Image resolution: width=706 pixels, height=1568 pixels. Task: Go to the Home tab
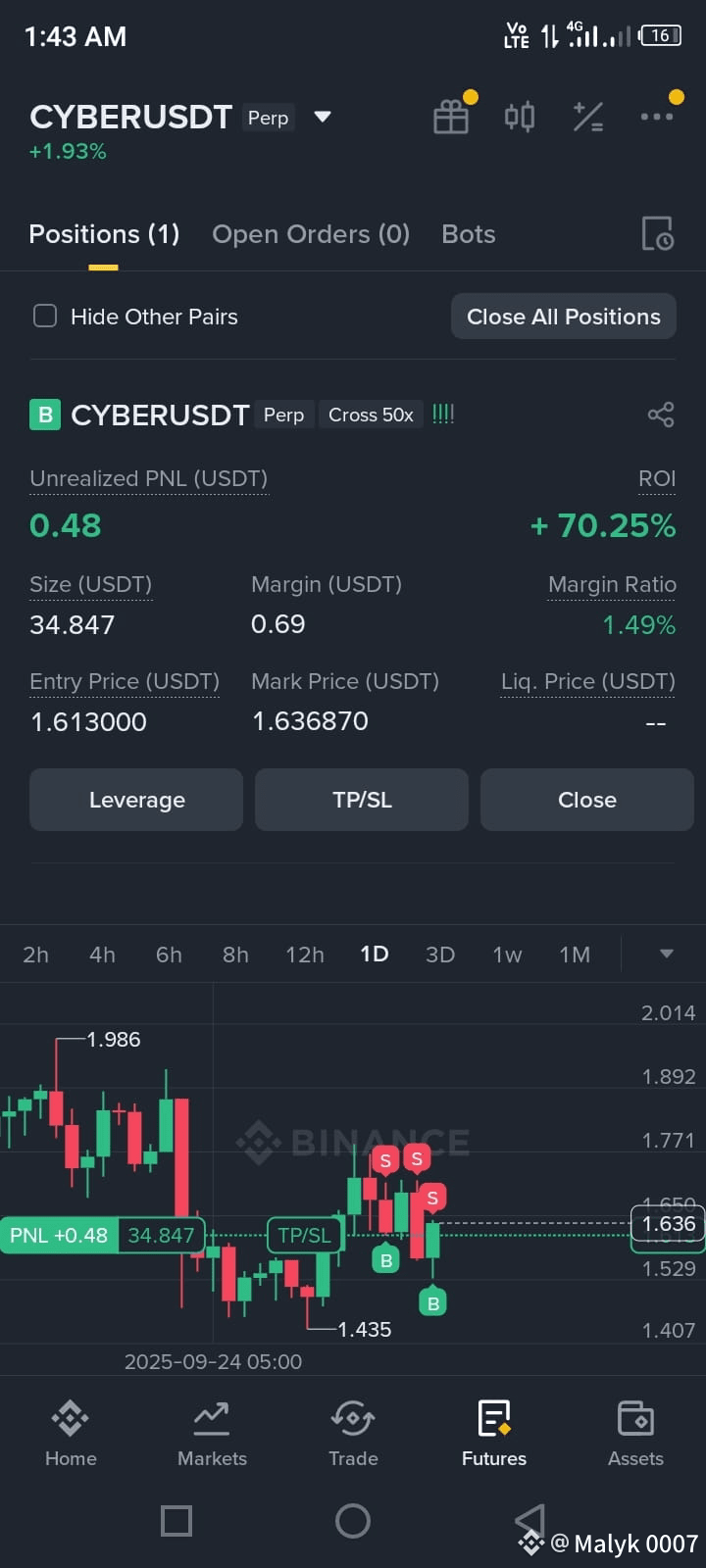tap(71, 1433)
